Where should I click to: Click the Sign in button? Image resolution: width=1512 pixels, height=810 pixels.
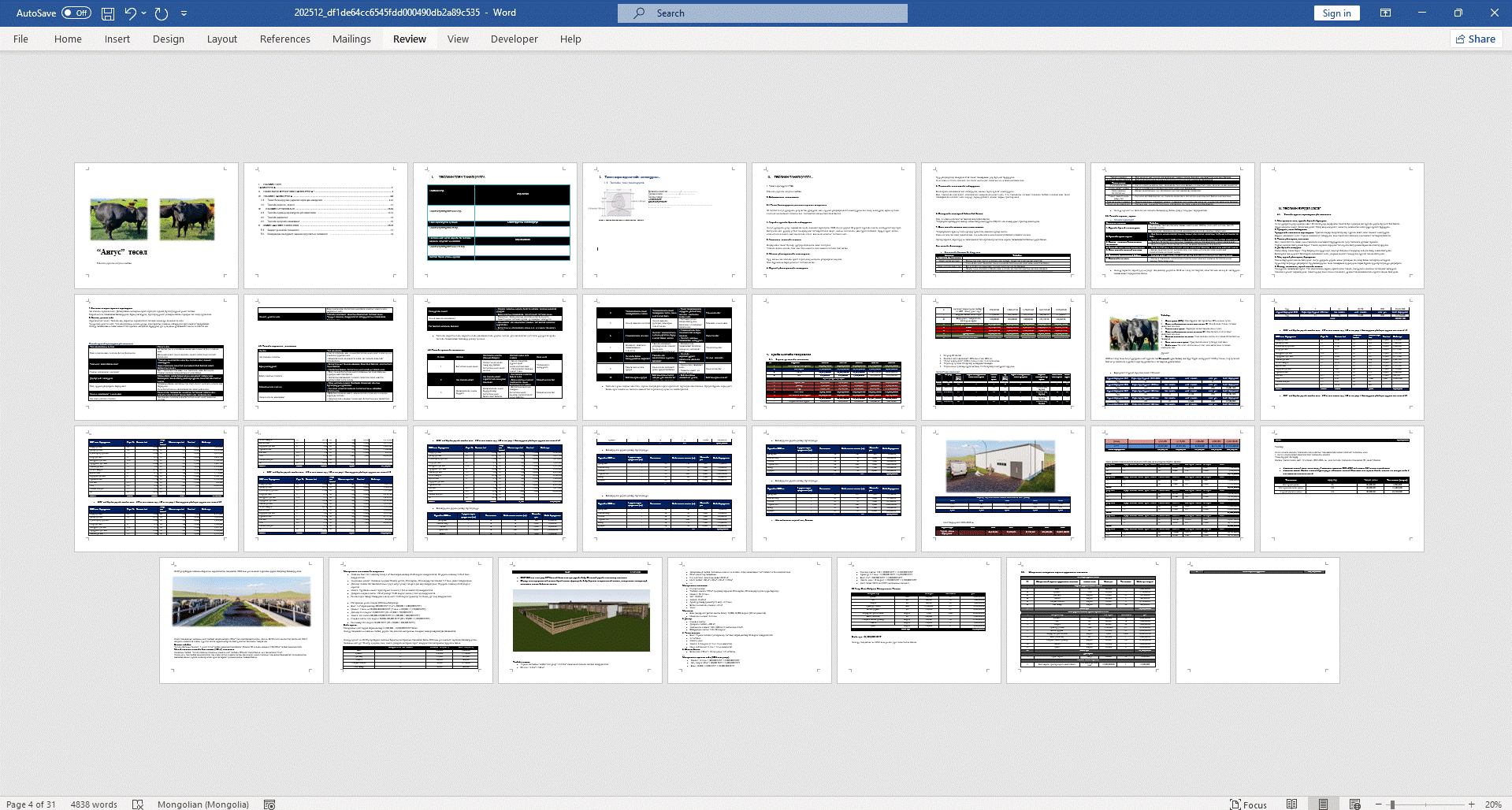[1336, 13]
